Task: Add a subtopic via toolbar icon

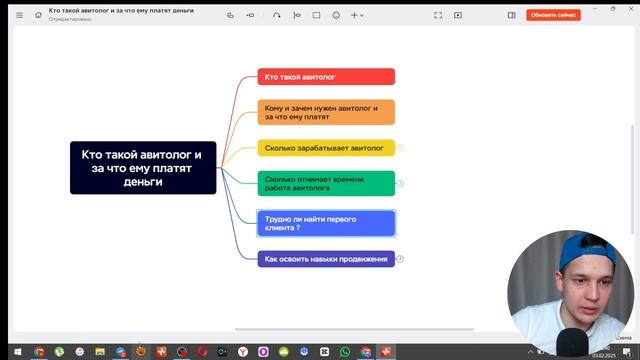Action: [x=250, y=15]
